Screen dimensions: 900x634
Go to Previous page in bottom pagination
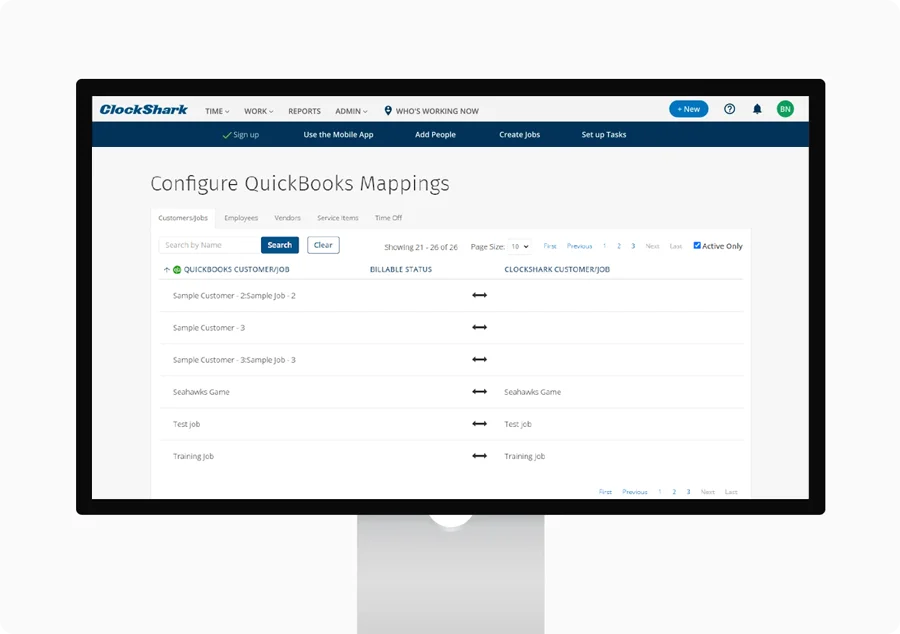pyautogui.click(x=634, y=492)
